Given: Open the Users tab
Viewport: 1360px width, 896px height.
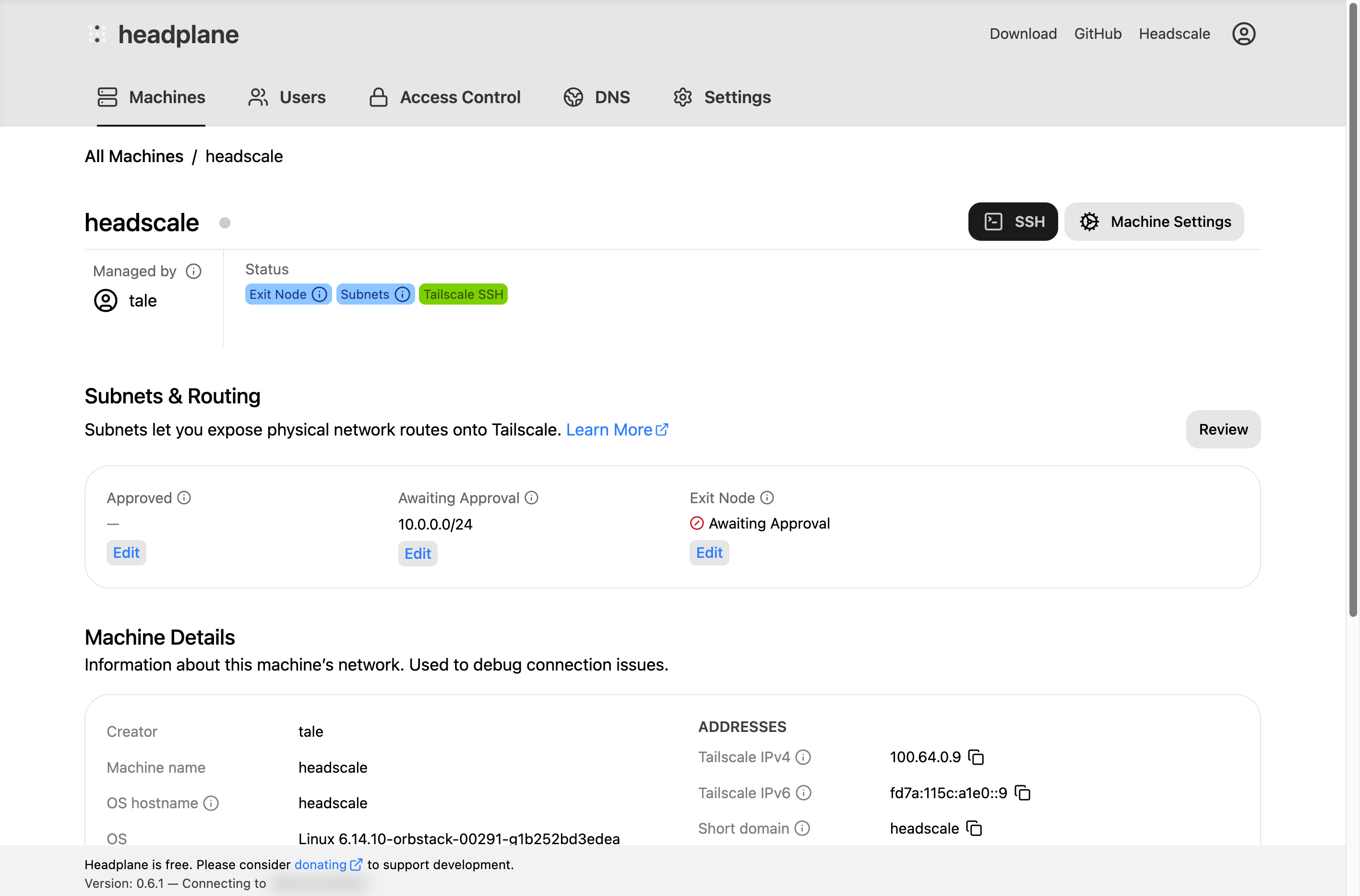Looking at the screenshot, I should click(286, 97).
